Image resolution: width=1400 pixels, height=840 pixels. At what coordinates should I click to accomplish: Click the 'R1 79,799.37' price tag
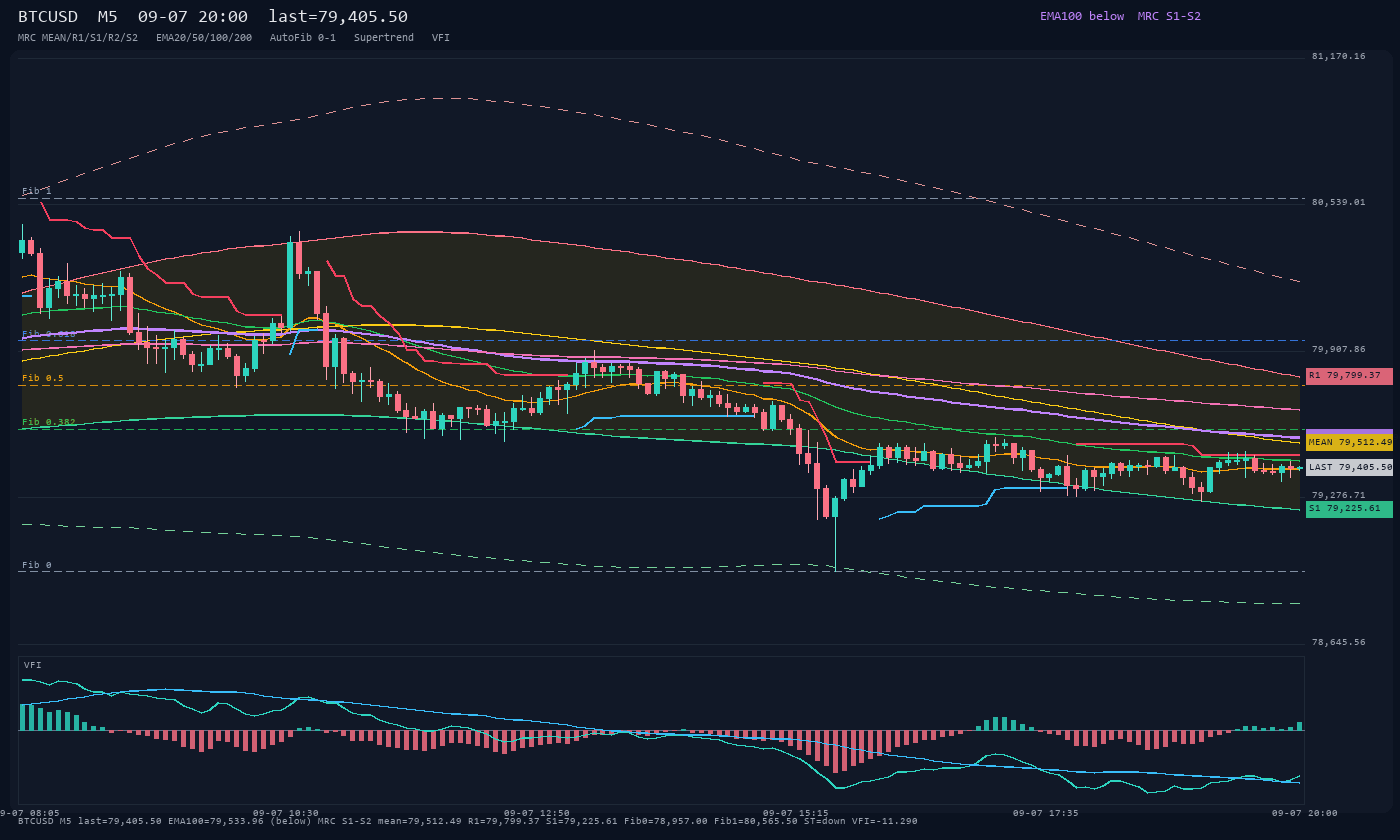click(1349, 376)
